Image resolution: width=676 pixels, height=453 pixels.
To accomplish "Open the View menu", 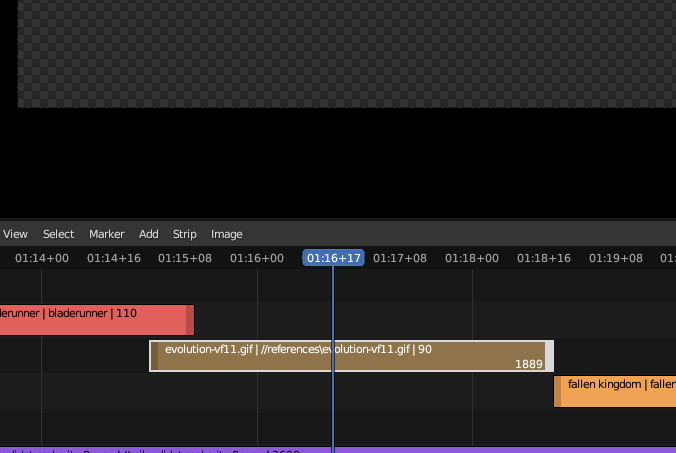I will tap(15, 234).
